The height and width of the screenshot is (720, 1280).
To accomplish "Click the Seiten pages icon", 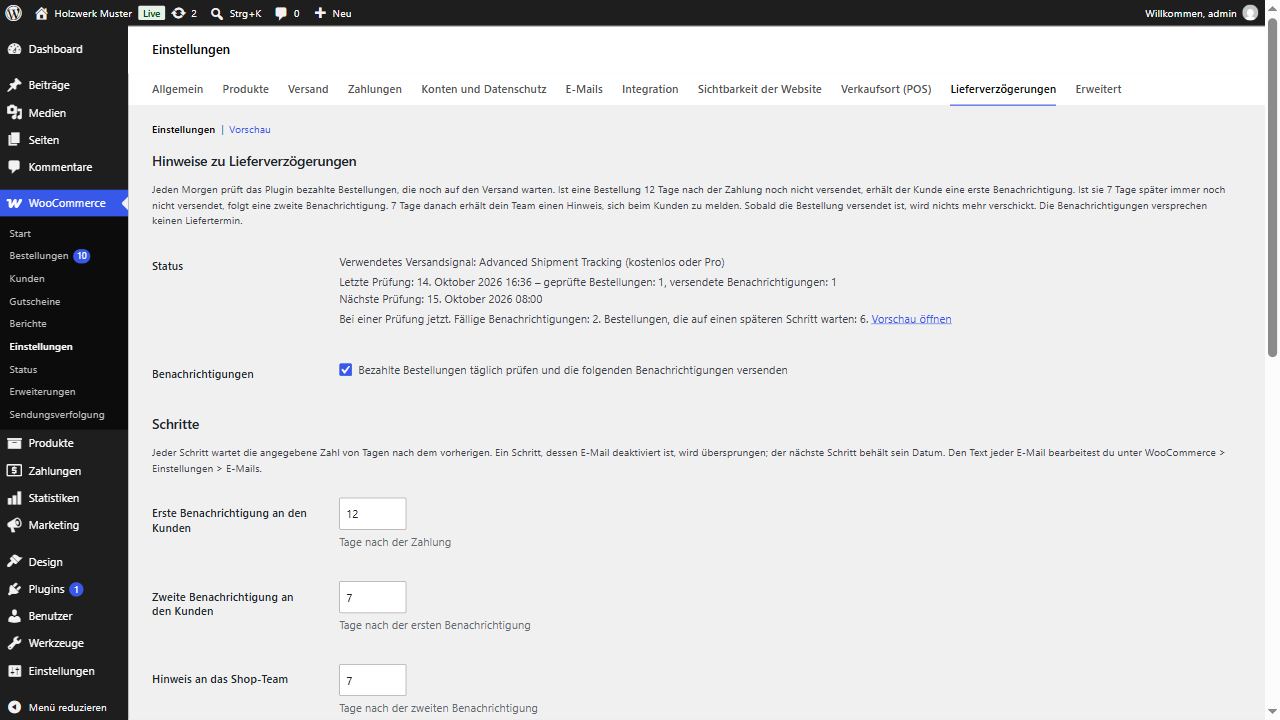I will pyautogui.click(x=15, y=140).
